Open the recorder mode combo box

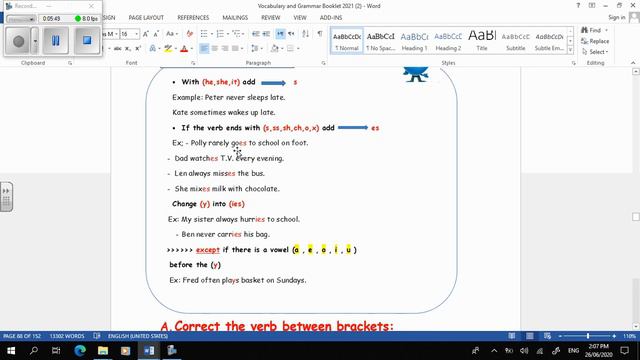pyautogui.click(x=21, y=19)
